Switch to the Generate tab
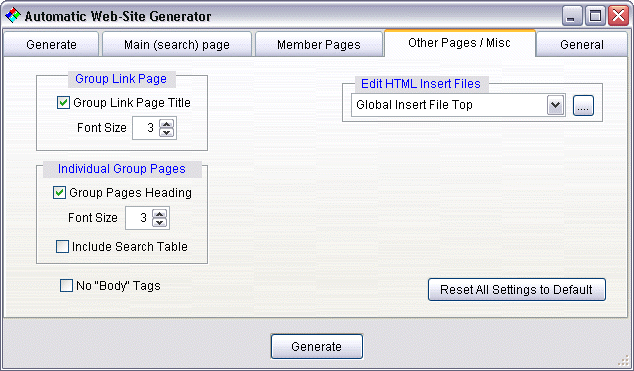634x371 pixels. 51,44
